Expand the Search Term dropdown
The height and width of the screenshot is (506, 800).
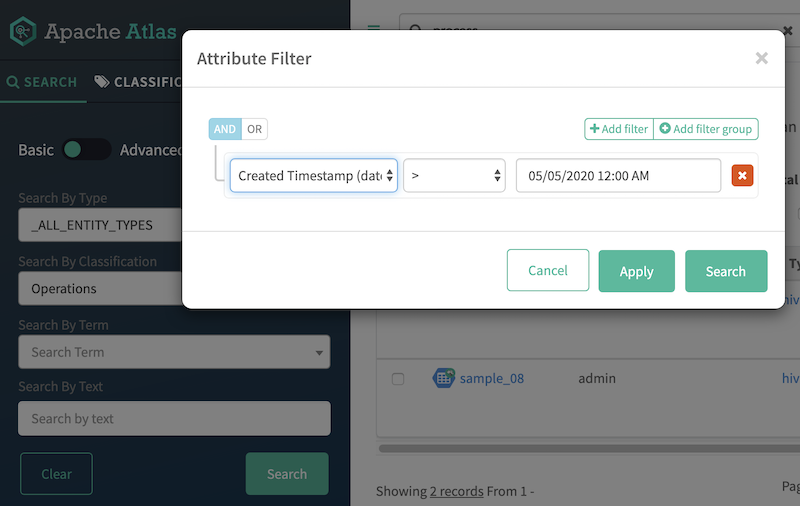pyautogui.click(x=174, y=352)
